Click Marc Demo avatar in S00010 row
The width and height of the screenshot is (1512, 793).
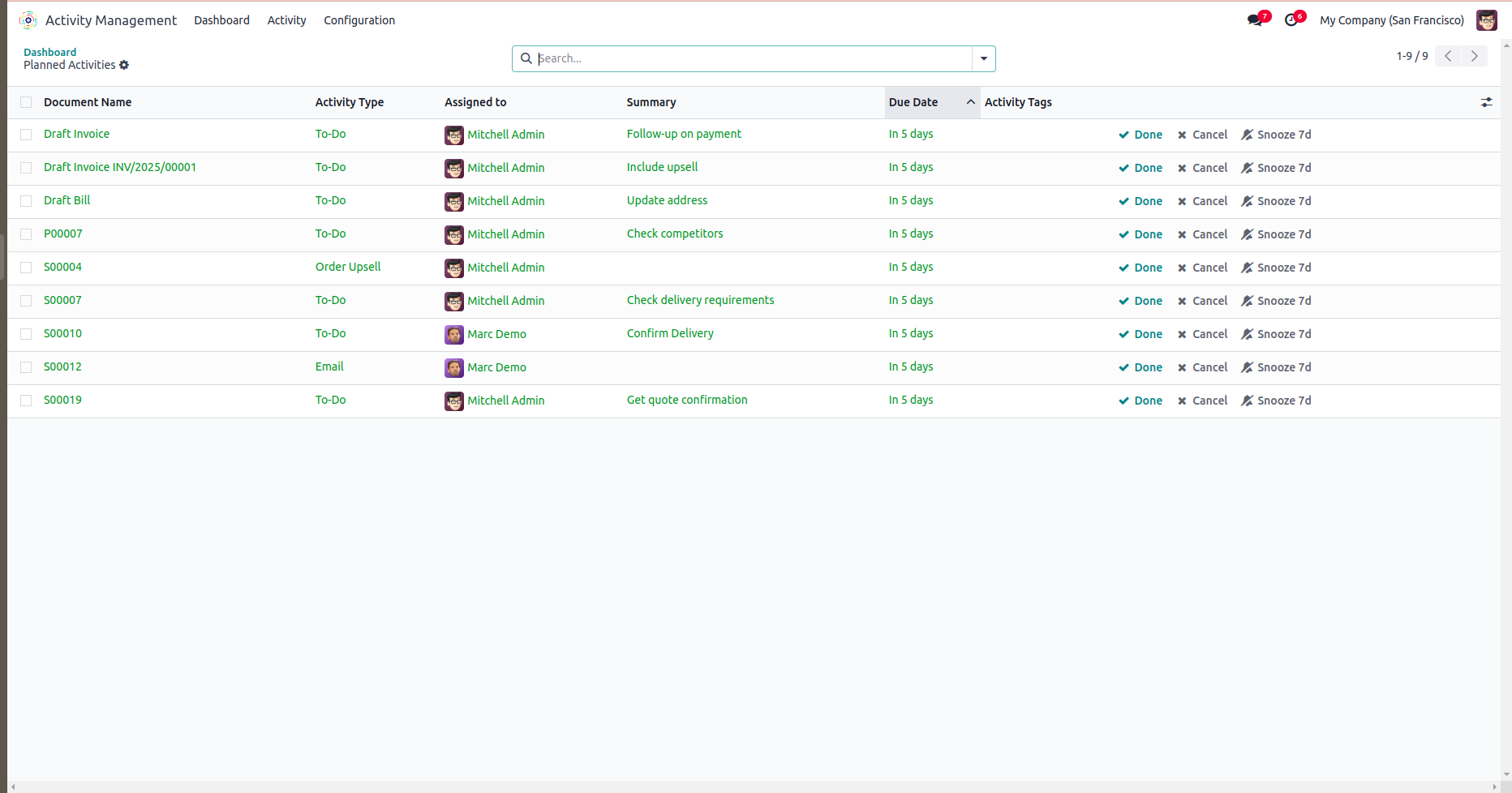[454, 335]
